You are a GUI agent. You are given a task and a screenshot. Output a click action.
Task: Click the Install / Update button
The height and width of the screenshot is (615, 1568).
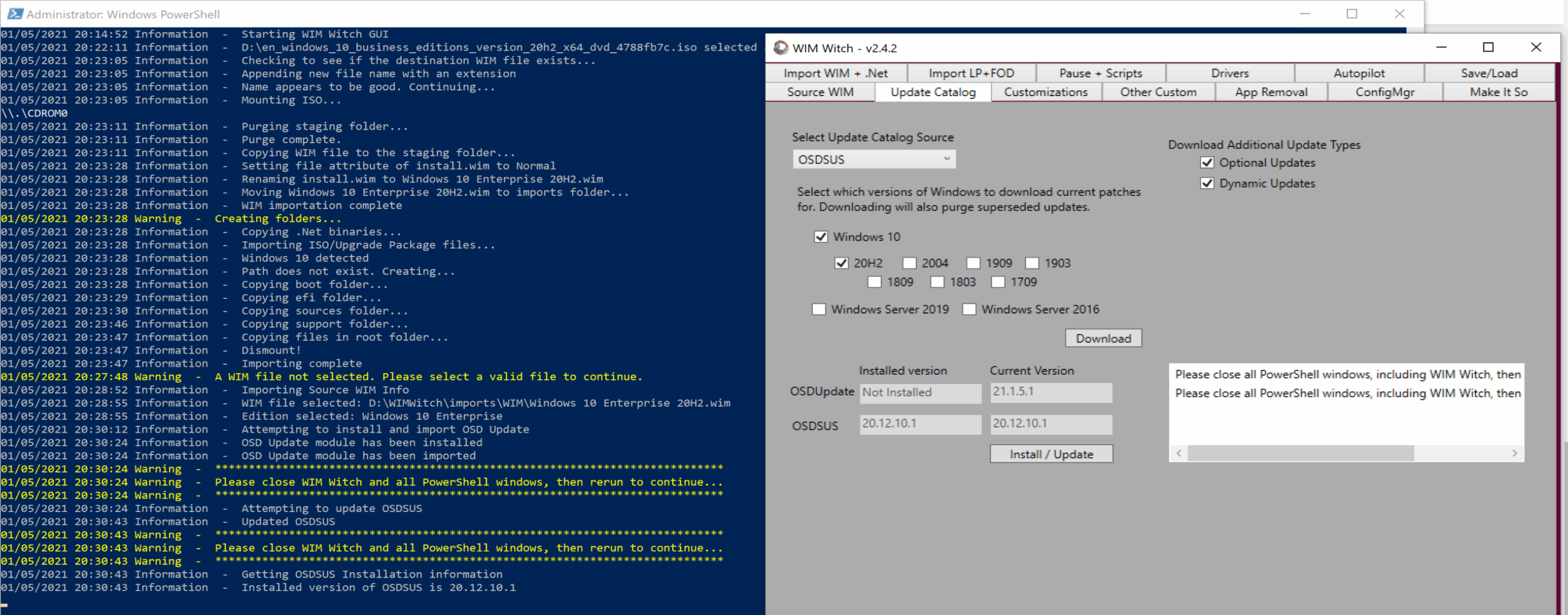[x=1051, y=454]
